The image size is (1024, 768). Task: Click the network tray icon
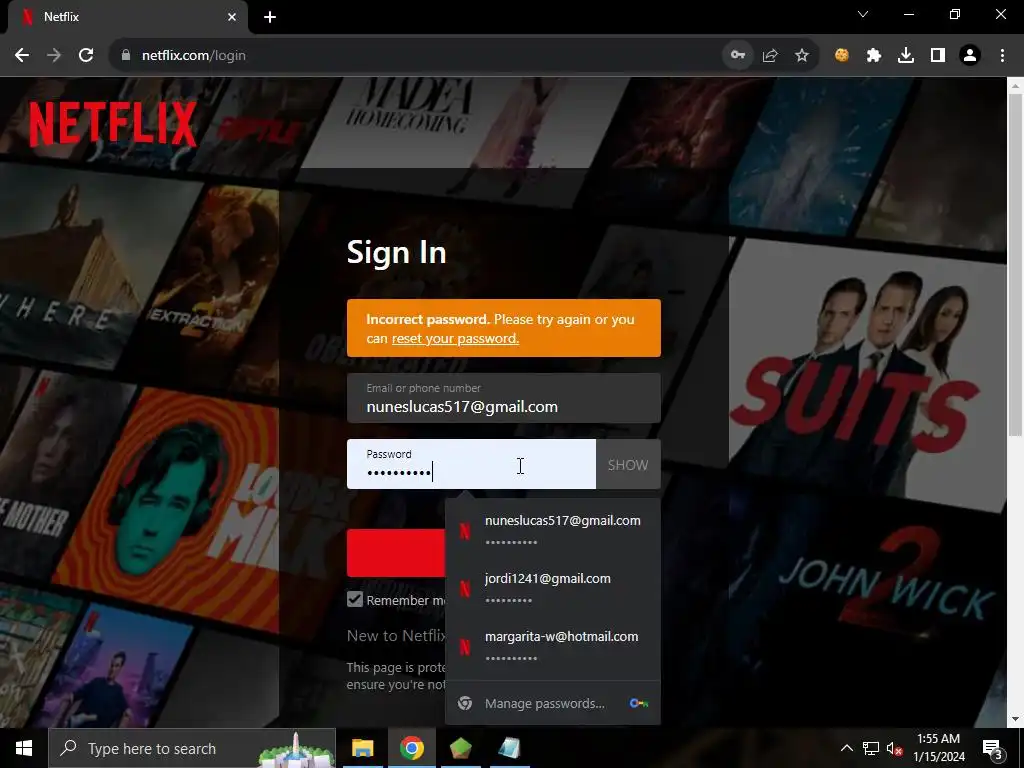pos(871,748)
